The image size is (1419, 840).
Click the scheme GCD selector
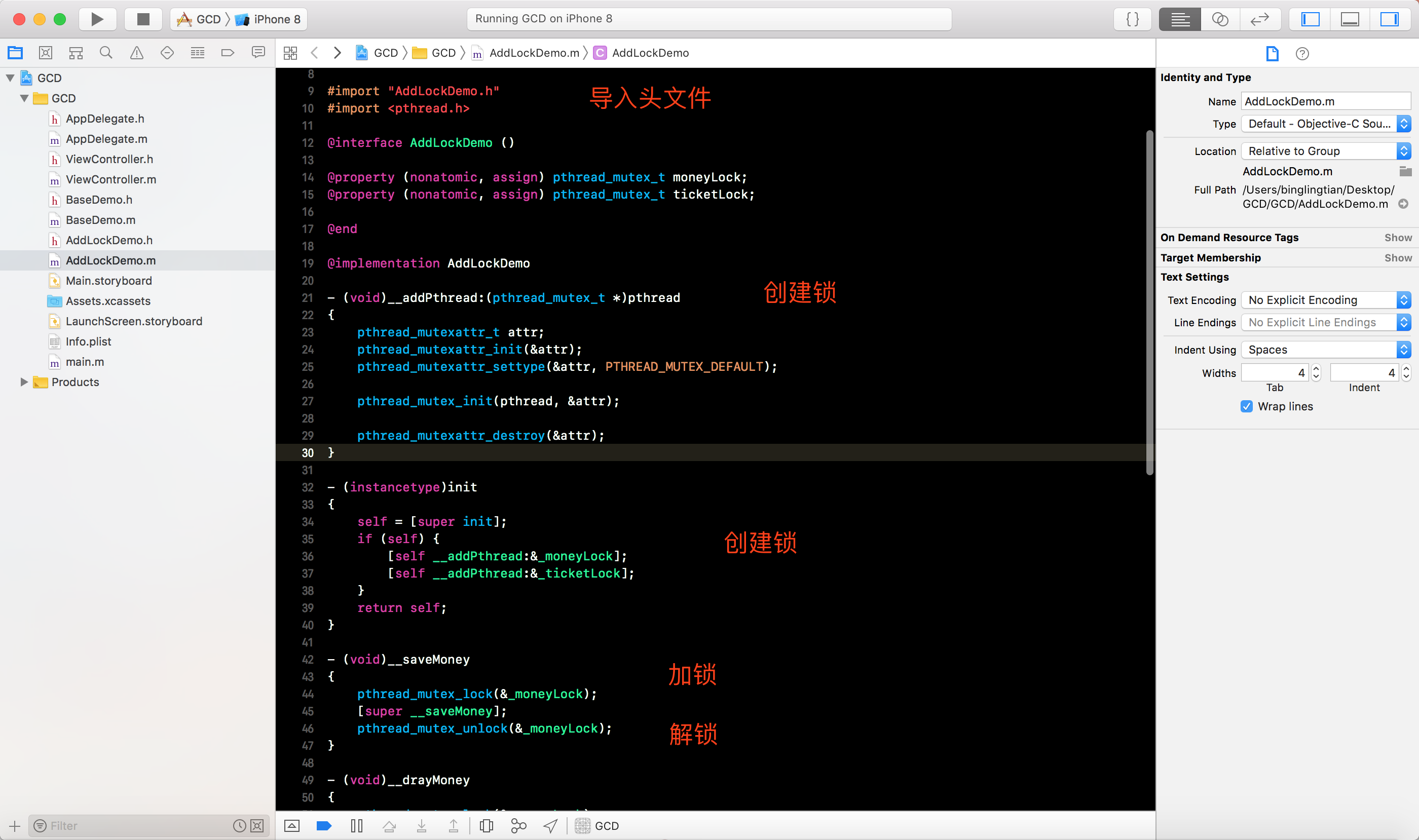(199, 19)
